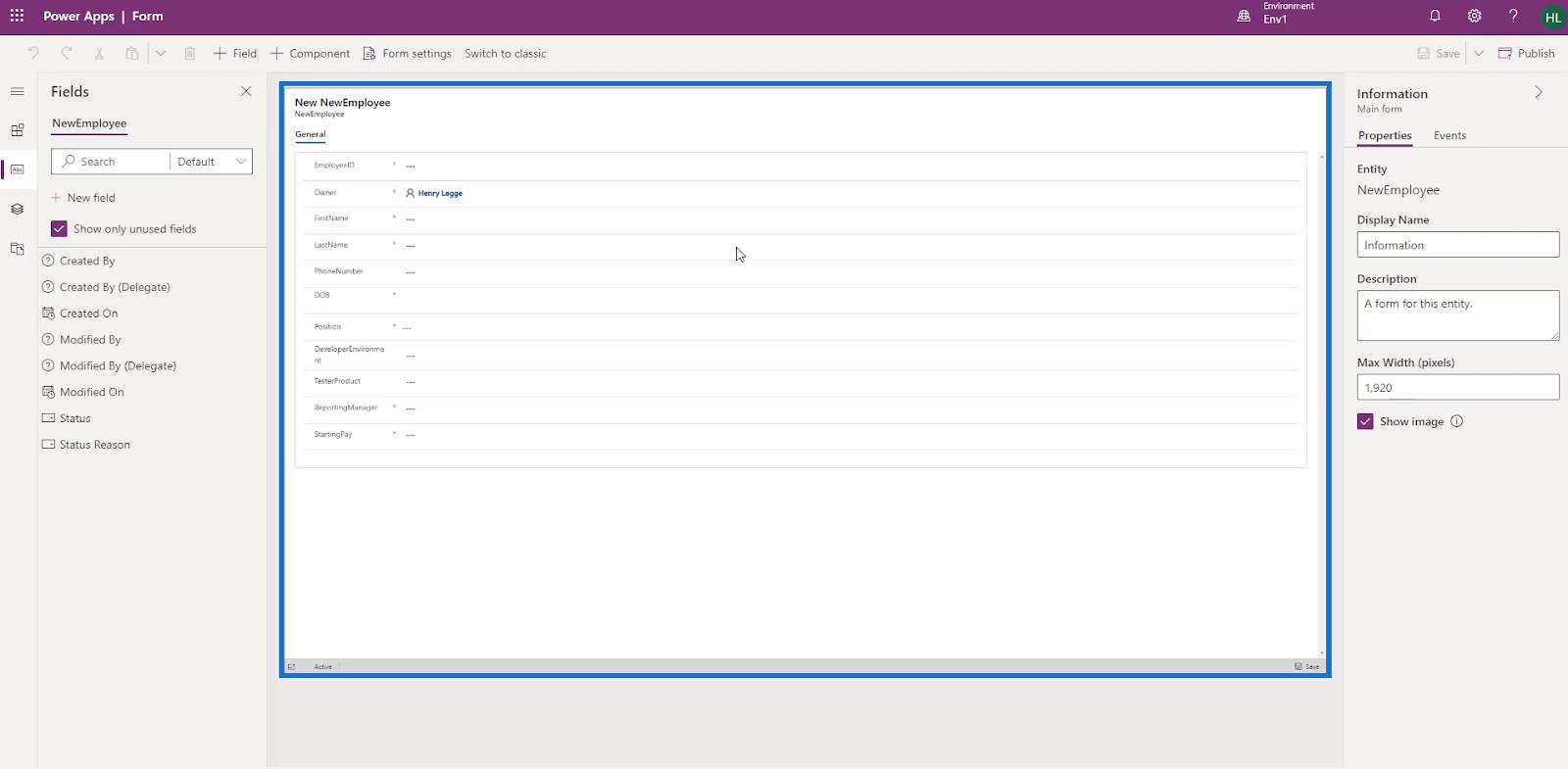Select the General form tab
1568x769 pixels.
pyautogui.click(x=310, y=134)
